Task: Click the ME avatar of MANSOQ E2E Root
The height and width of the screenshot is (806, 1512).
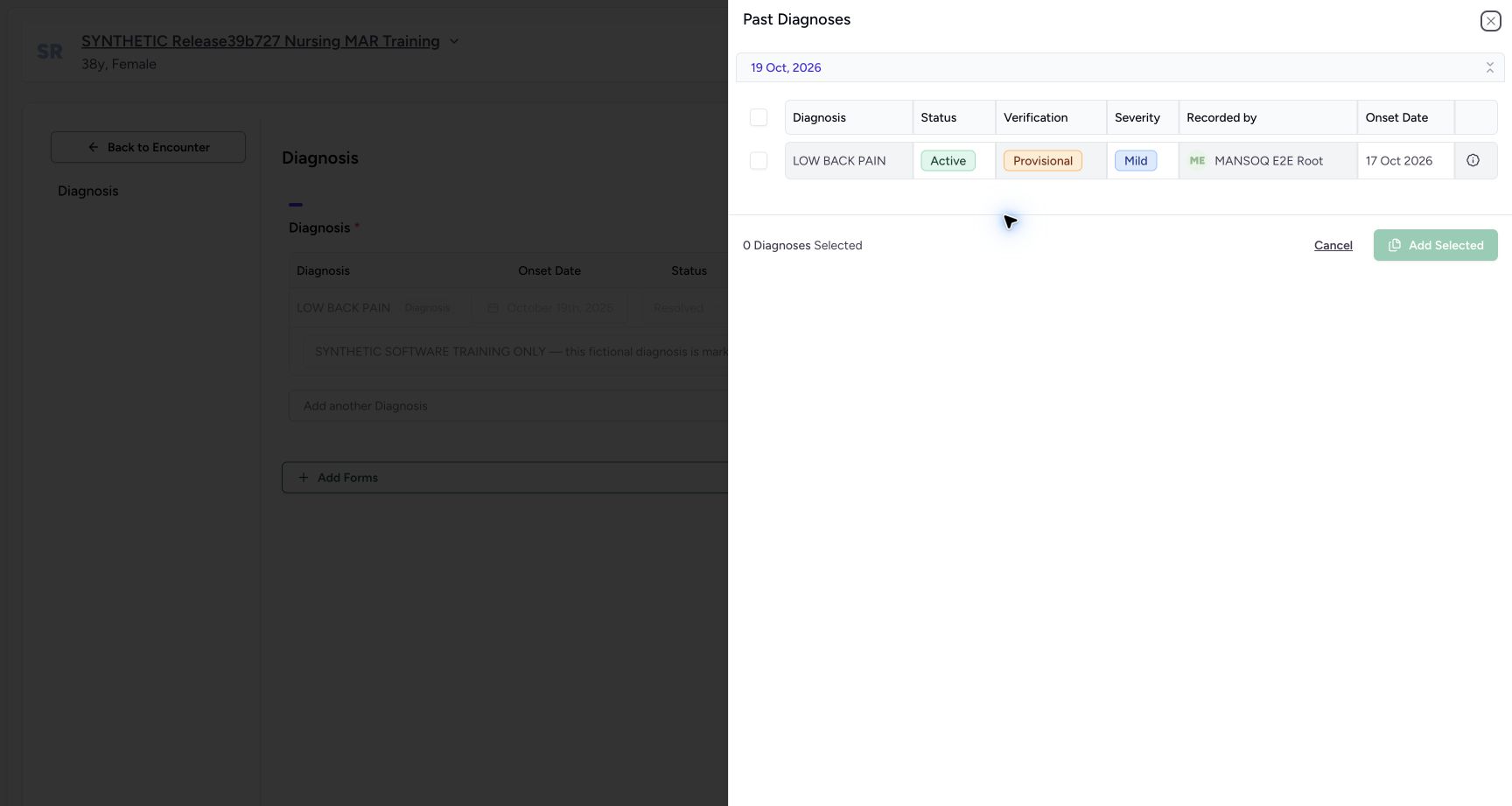Action: tap(1197, 160)
